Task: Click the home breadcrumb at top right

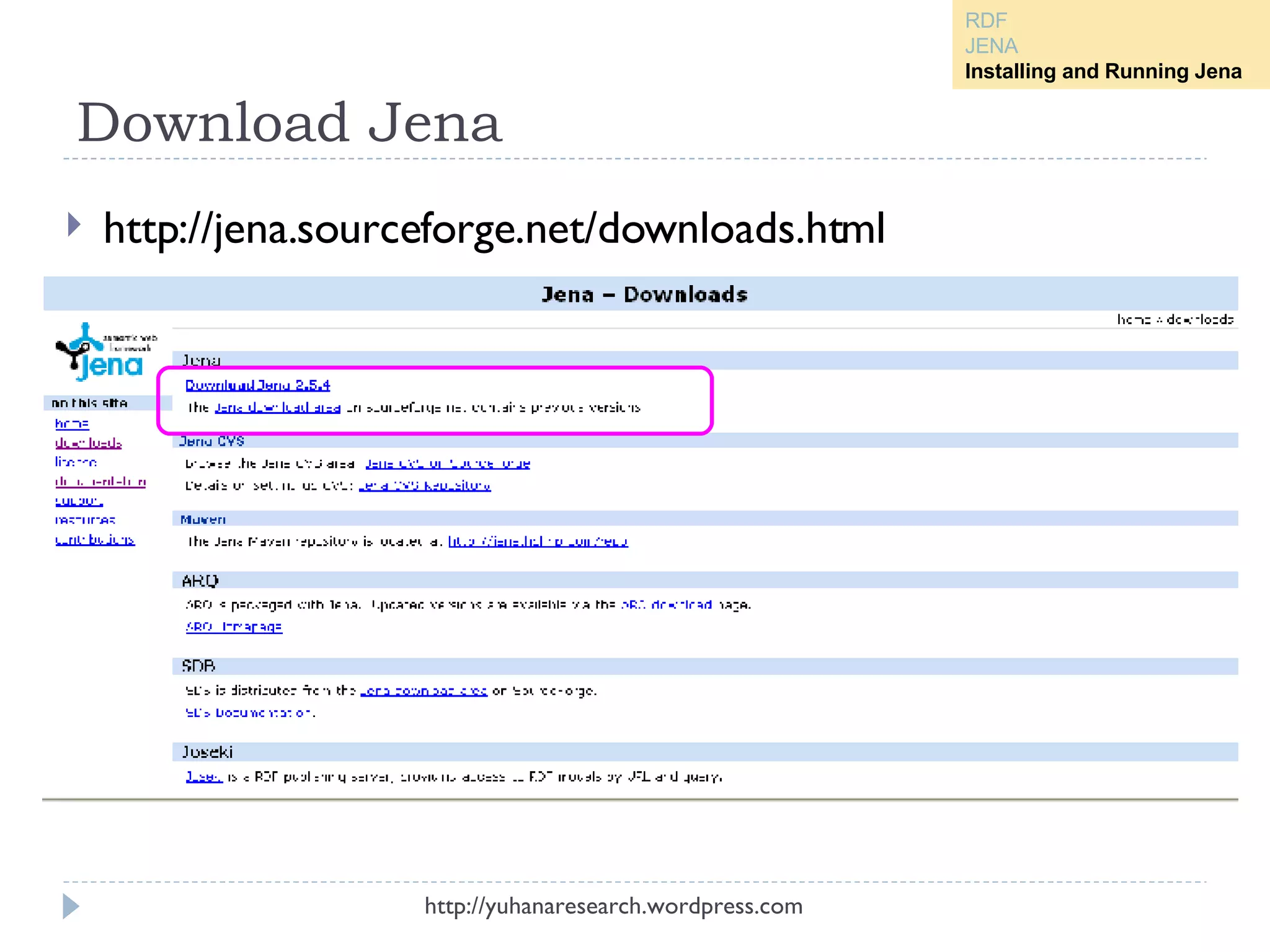Action: (1134, 319)
